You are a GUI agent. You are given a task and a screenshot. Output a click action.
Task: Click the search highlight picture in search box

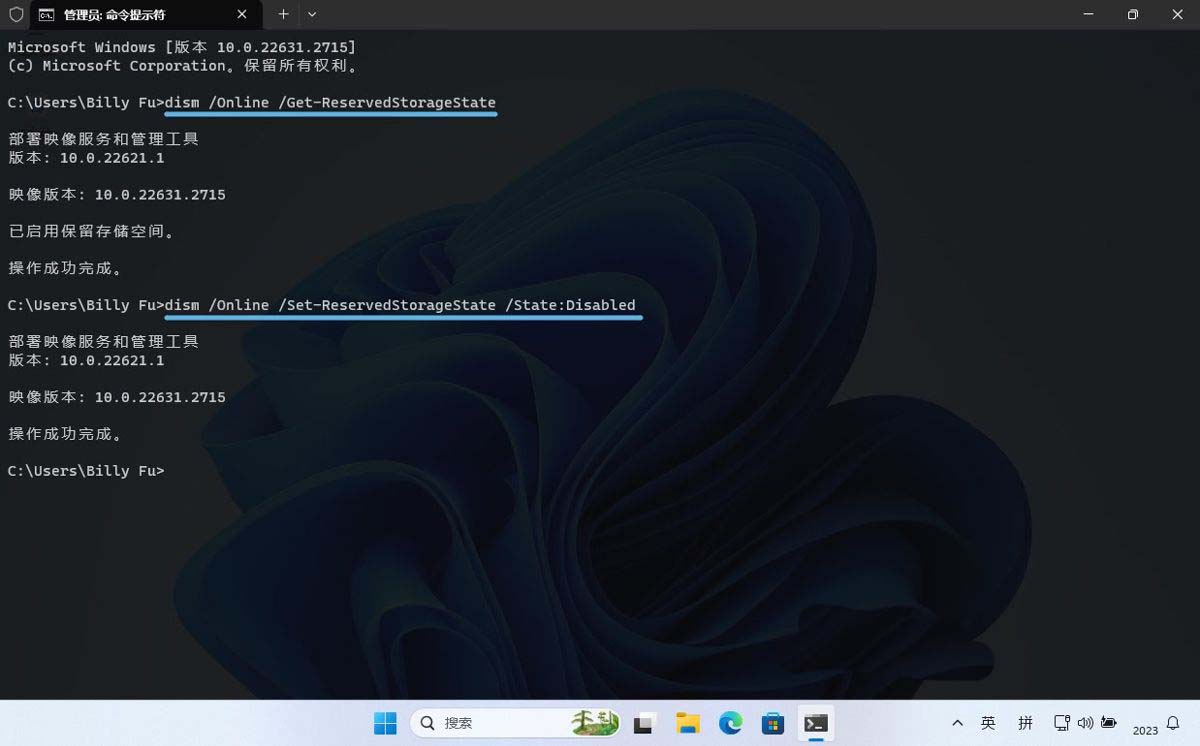594,723
